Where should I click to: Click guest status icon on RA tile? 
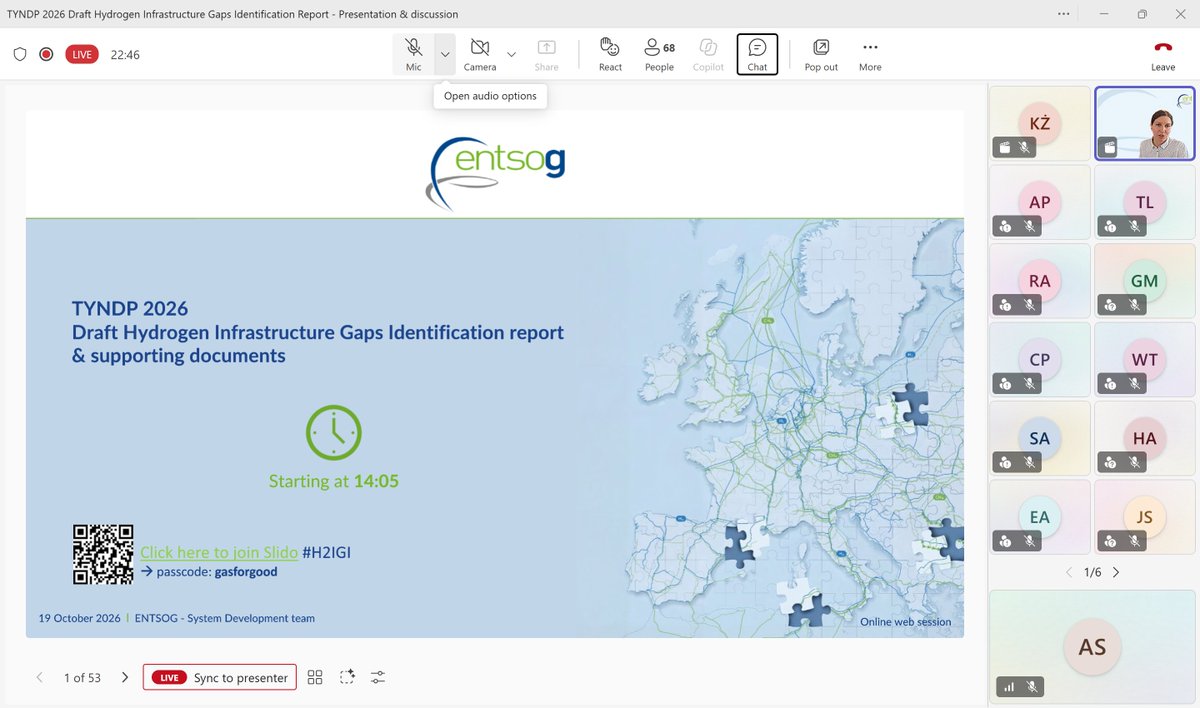click(x=1004, y=305)
